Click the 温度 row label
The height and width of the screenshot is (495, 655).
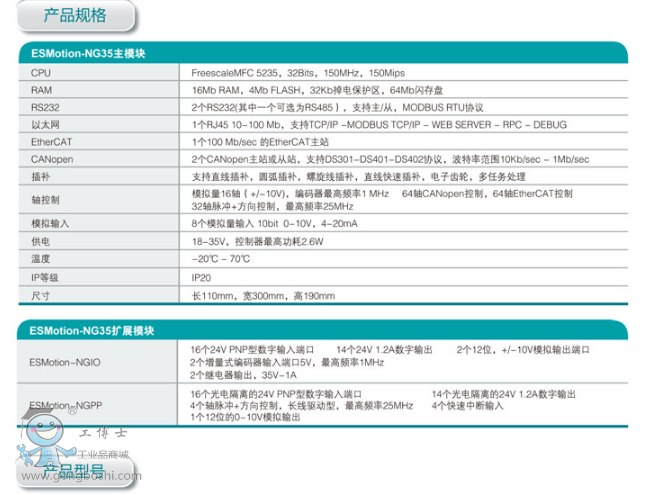pos(41,259)
